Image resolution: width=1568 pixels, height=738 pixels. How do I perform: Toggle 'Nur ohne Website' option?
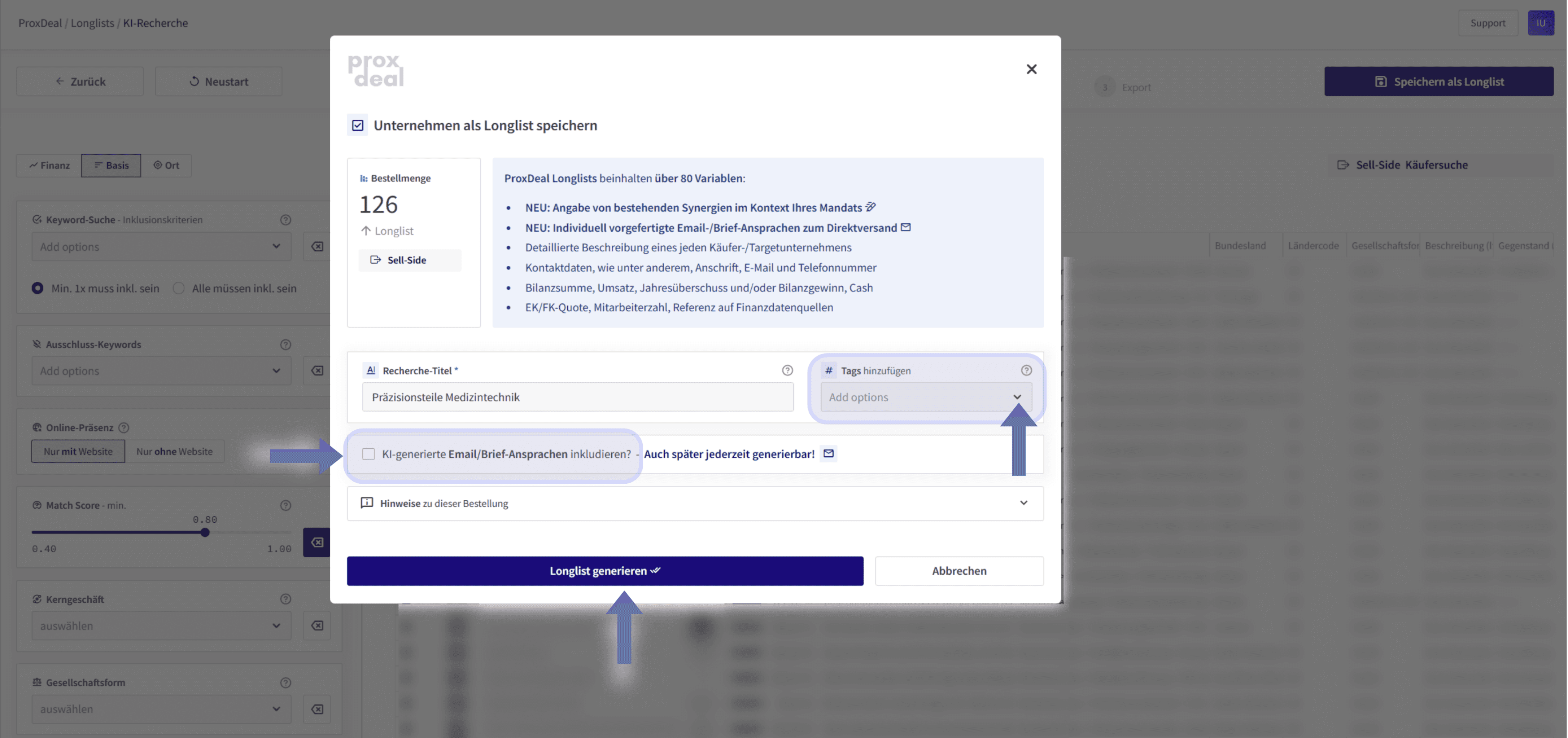click(175, 452)
